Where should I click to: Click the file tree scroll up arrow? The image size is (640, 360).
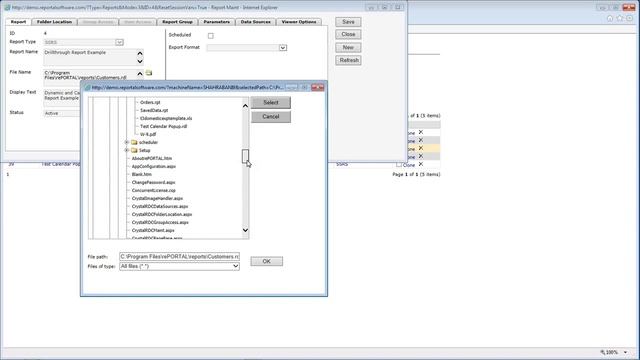[245, 106]
